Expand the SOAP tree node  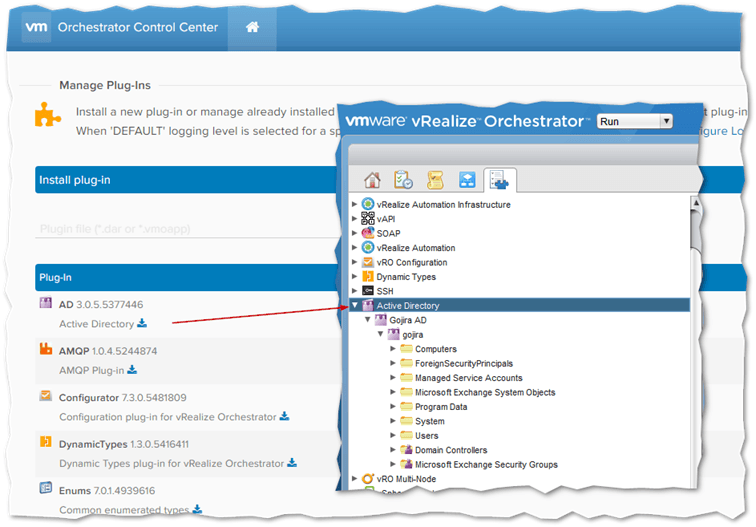[x=354, y=233]
